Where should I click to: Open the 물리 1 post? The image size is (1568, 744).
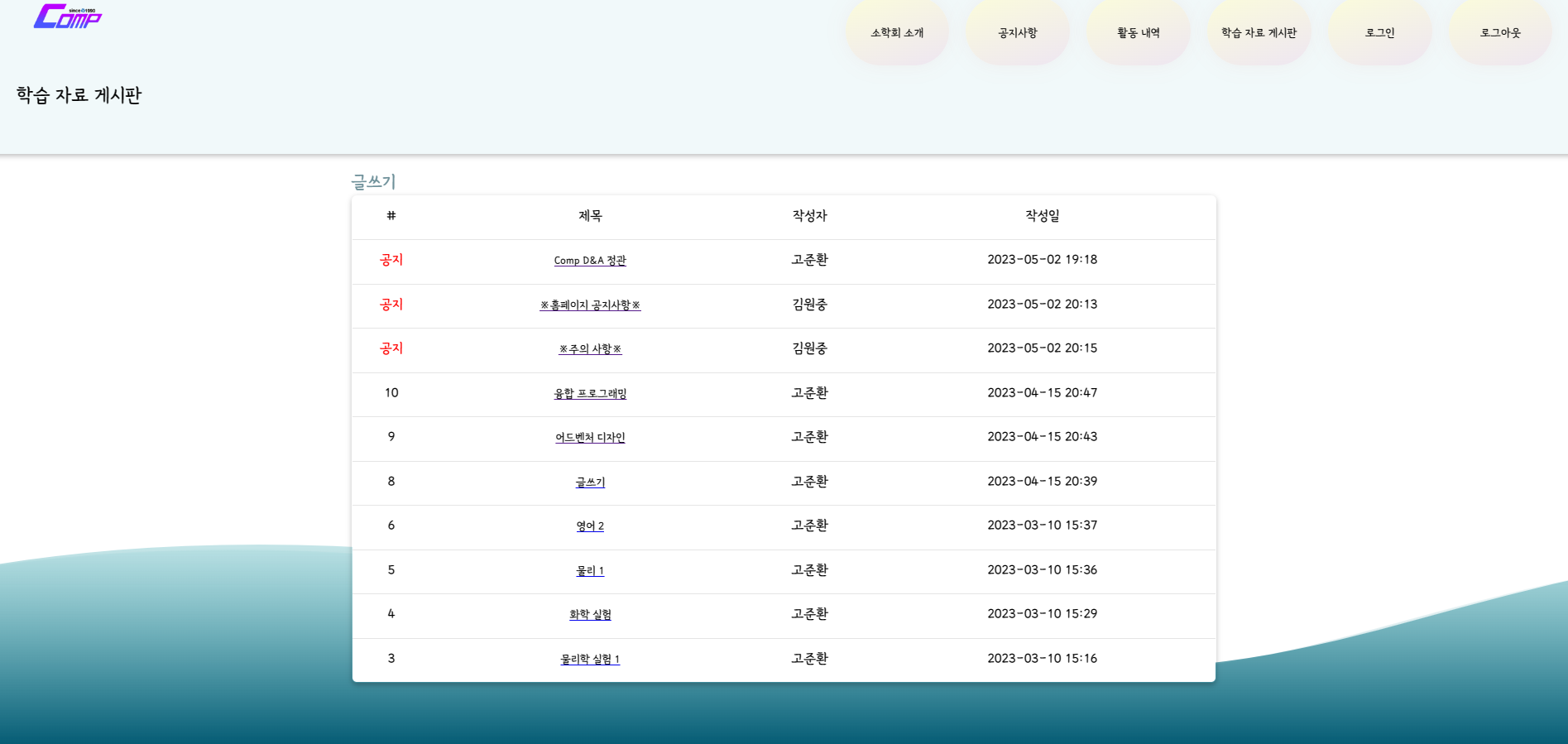click(x=590, y=571)
